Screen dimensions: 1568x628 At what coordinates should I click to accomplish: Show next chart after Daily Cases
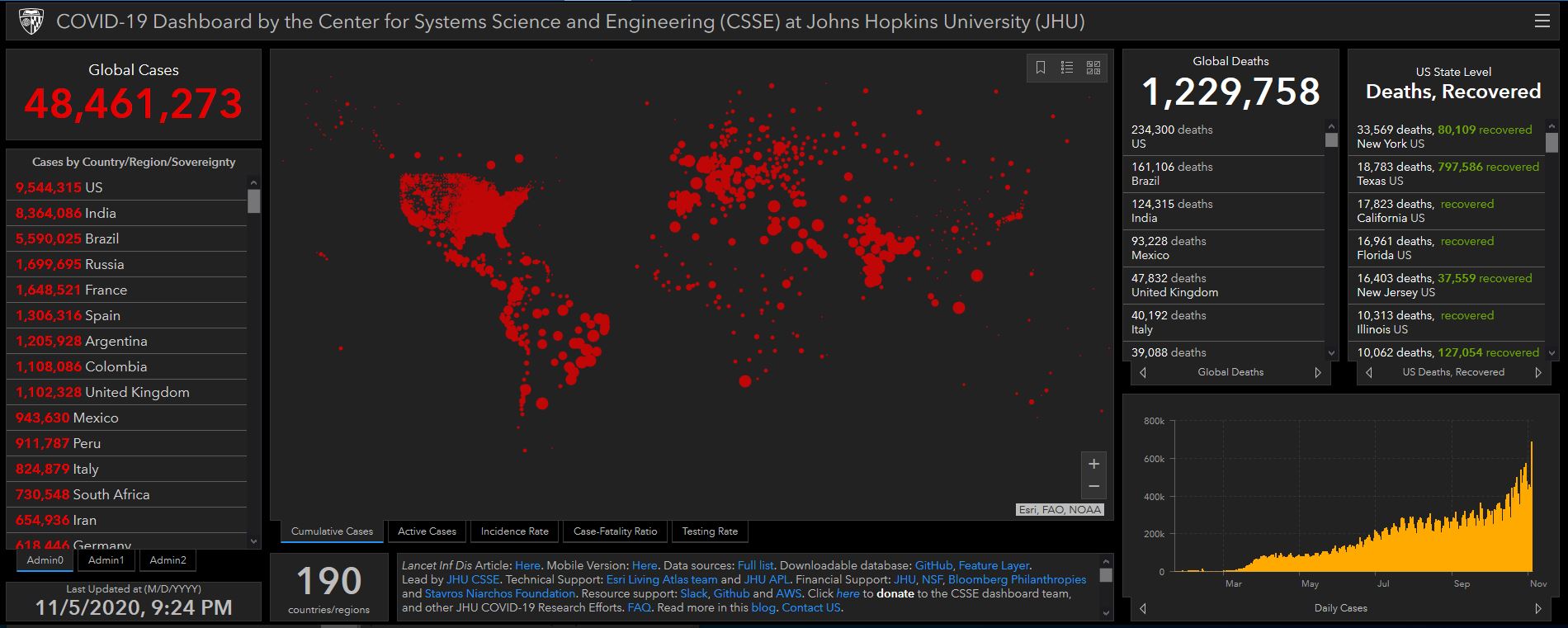tap(1538, 608)
